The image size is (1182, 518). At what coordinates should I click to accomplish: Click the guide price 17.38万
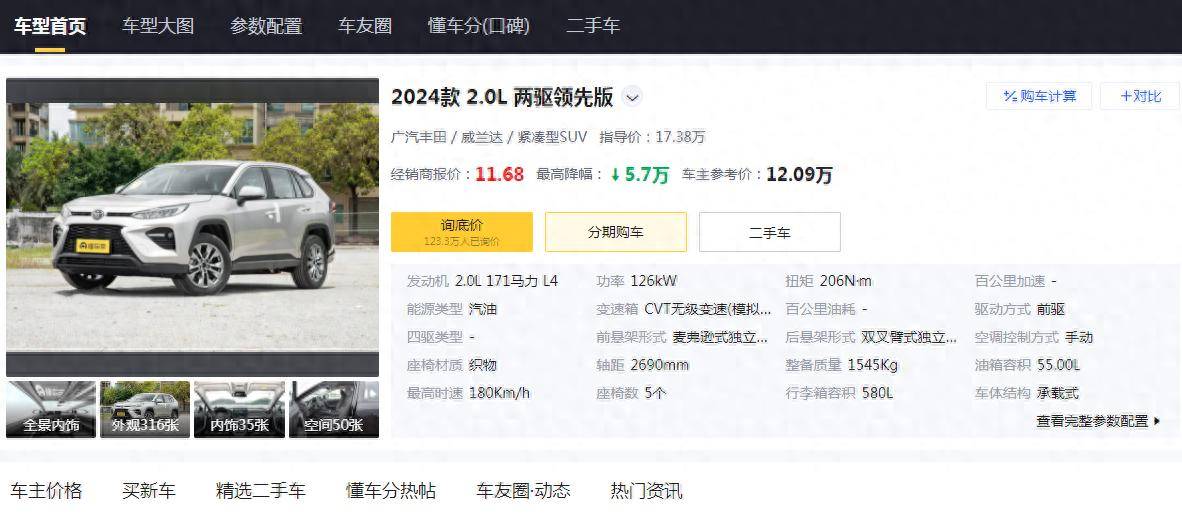coord(681,137)
